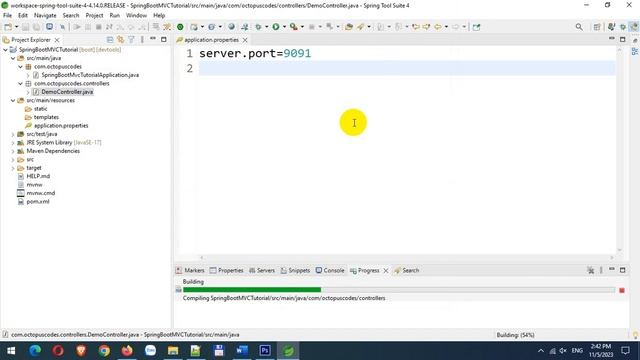Switch to the Properties tab
Viewport: 640px width, 360px height.
[x=227, y=270]
